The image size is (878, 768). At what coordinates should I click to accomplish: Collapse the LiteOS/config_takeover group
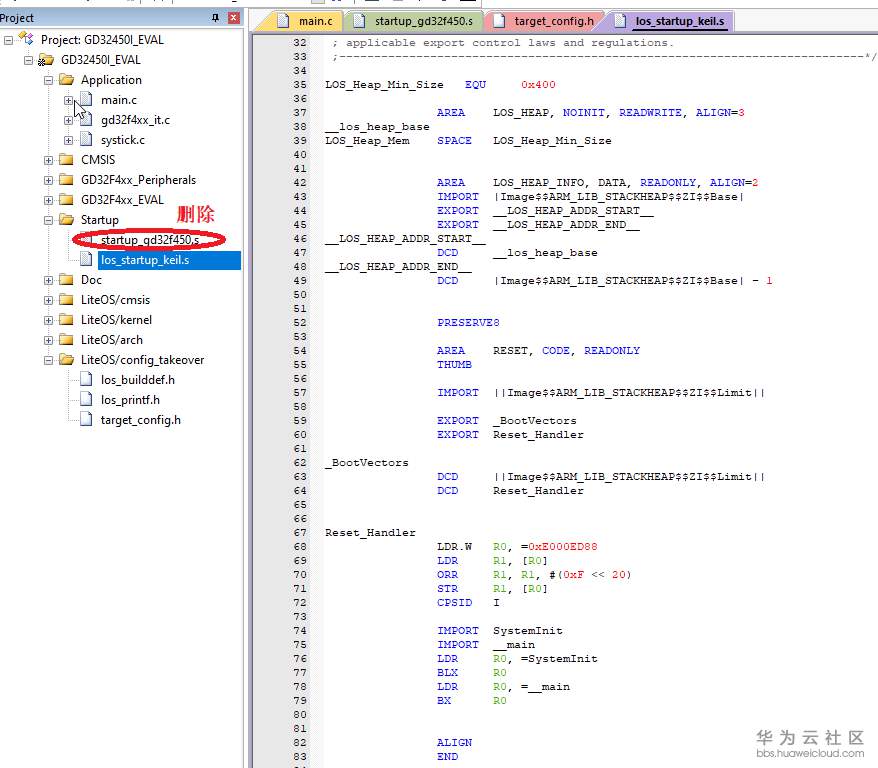click(x=48, y=360)
